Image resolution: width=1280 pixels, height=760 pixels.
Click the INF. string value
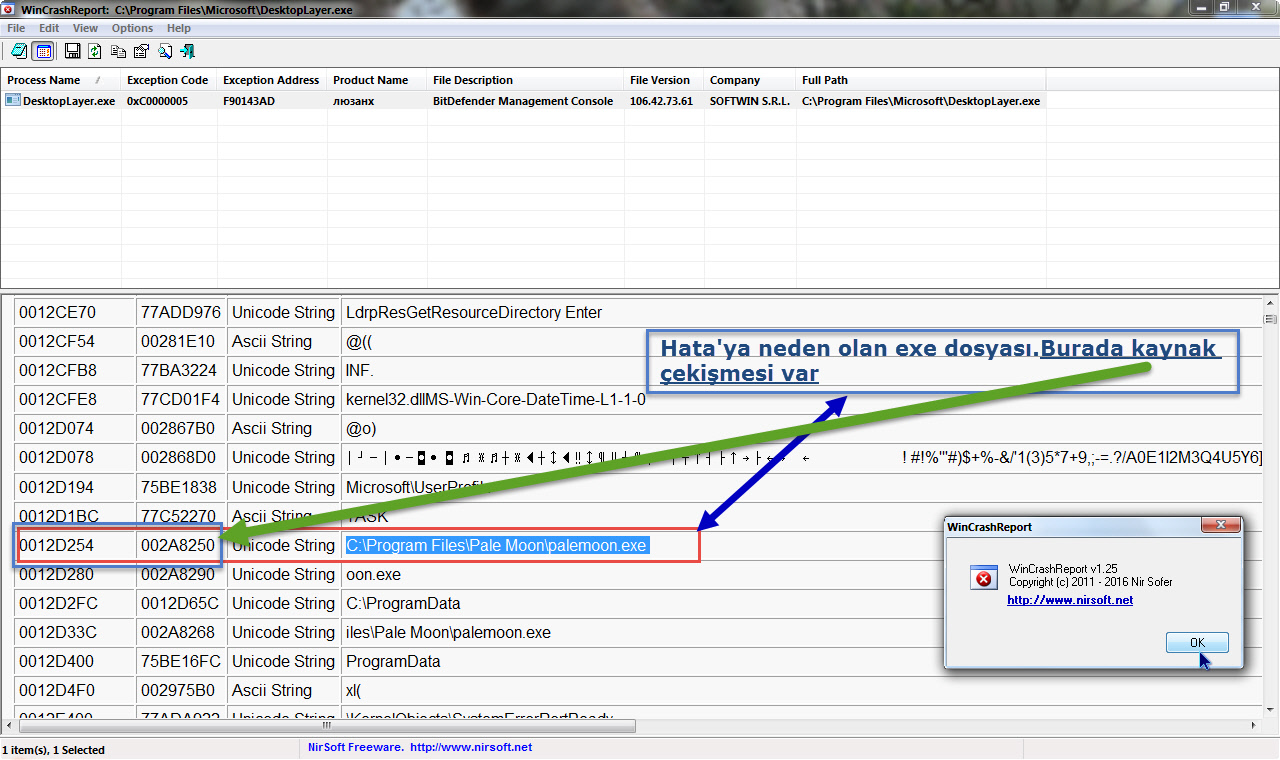[360, 371]
